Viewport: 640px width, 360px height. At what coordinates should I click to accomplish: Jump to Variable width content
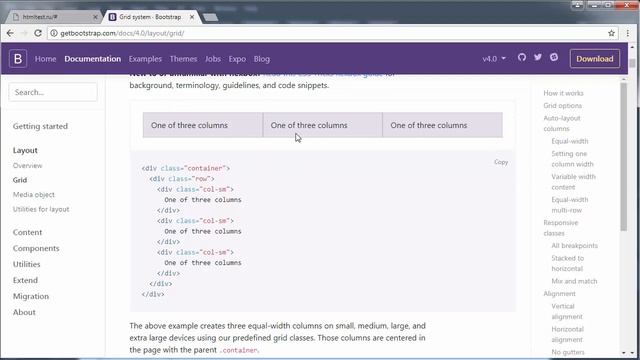pyautogui.click(x=573, y=182)
